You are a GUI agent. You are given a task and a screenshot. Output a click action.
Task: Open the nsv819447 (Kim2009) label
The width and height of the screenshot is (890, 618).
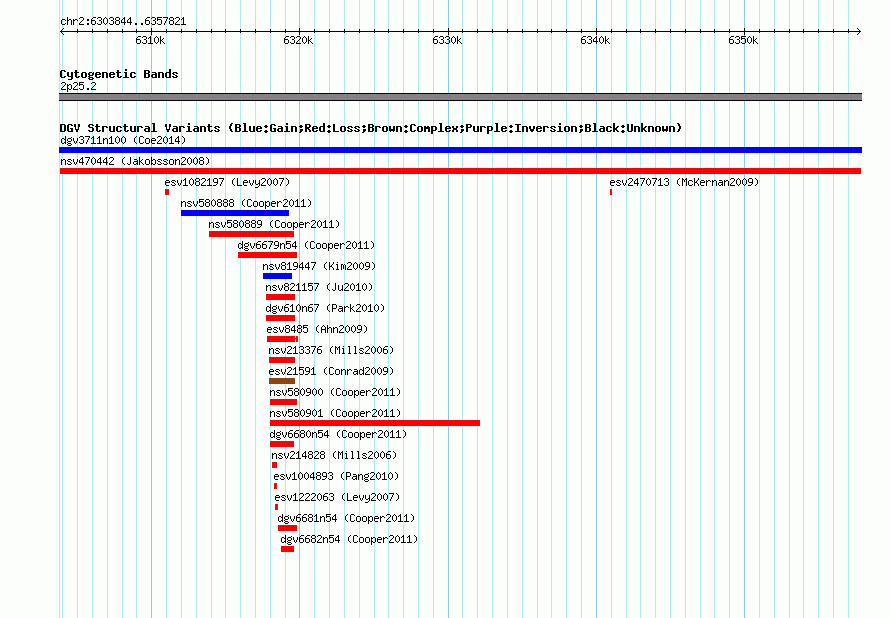(x=319, y=266)
